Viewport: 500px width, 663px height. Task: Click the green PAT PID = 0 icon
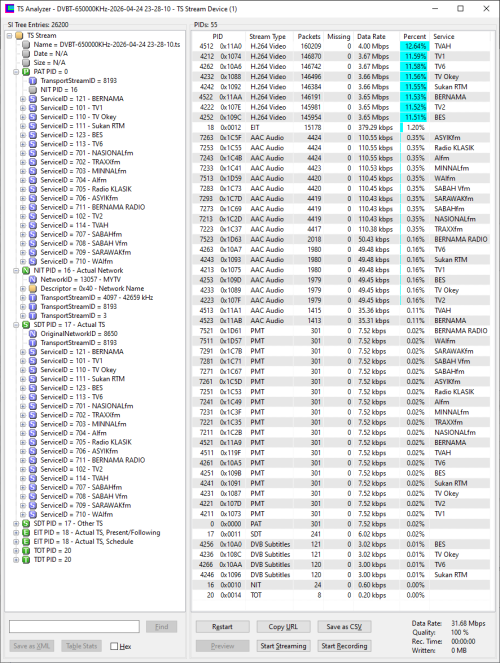tap(26, 71)
